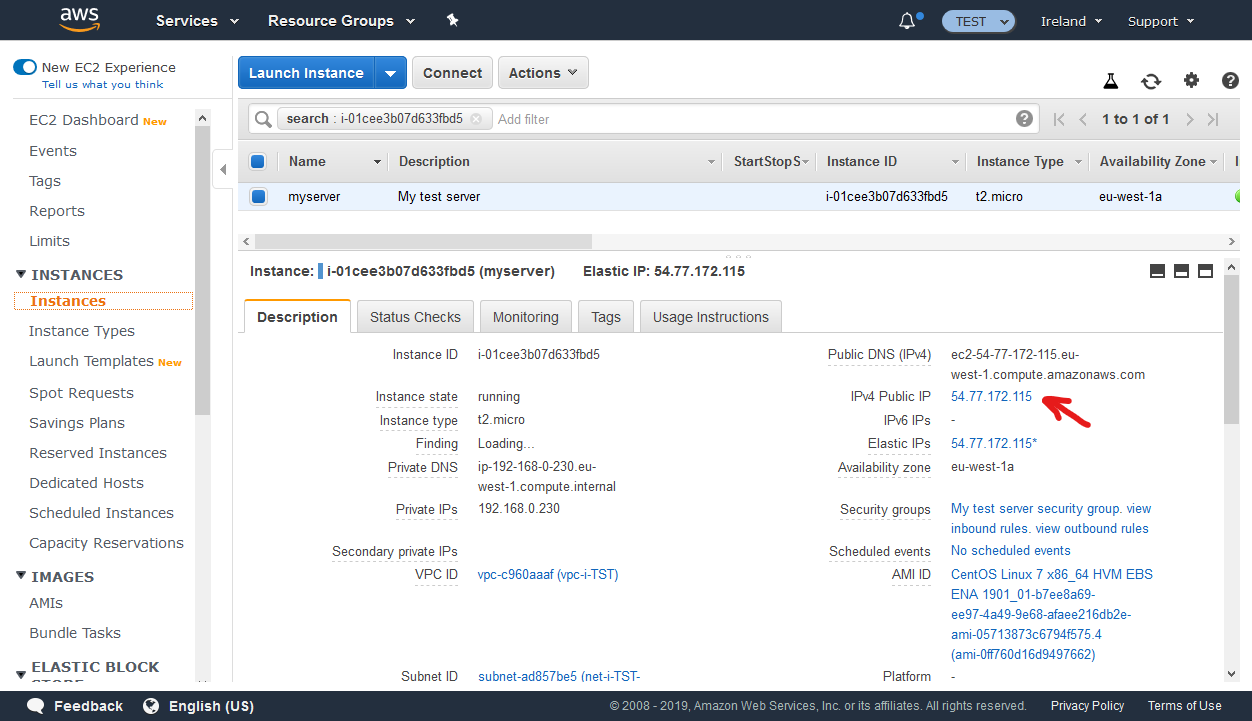Viewport: 1252px width, 721px height.
Task: Click the Connect button
Action: pos(452,73)
